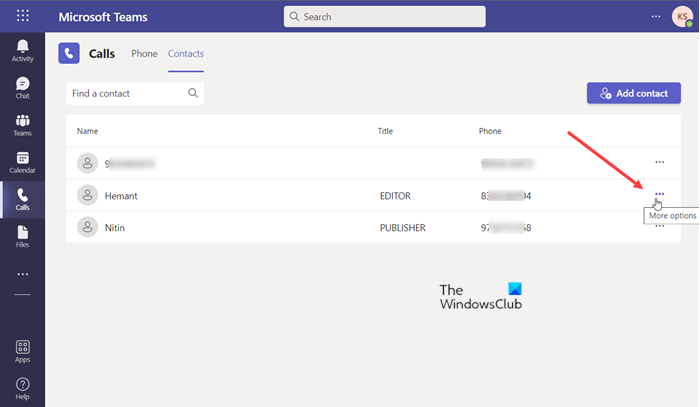Open Help in the sidebar

coord(22,389)
